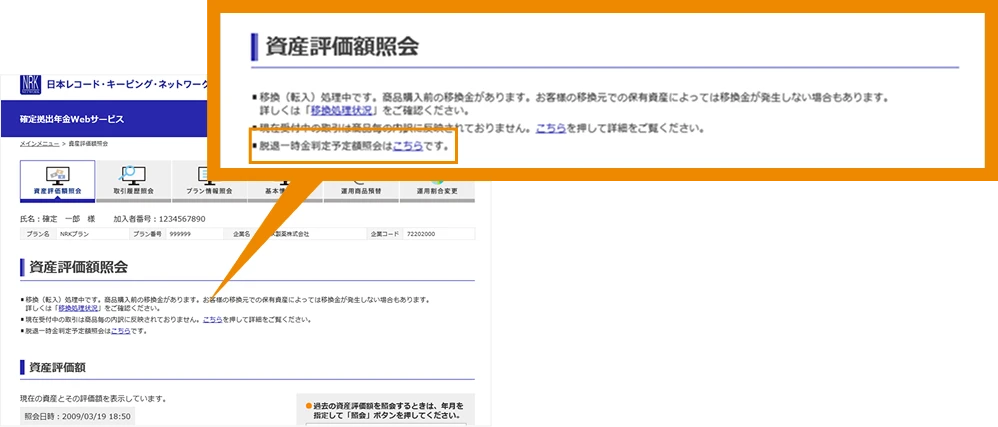998x427 pixels.
Task: Switch to the 取引履歴照会 tab
Action: click(134, 181)
